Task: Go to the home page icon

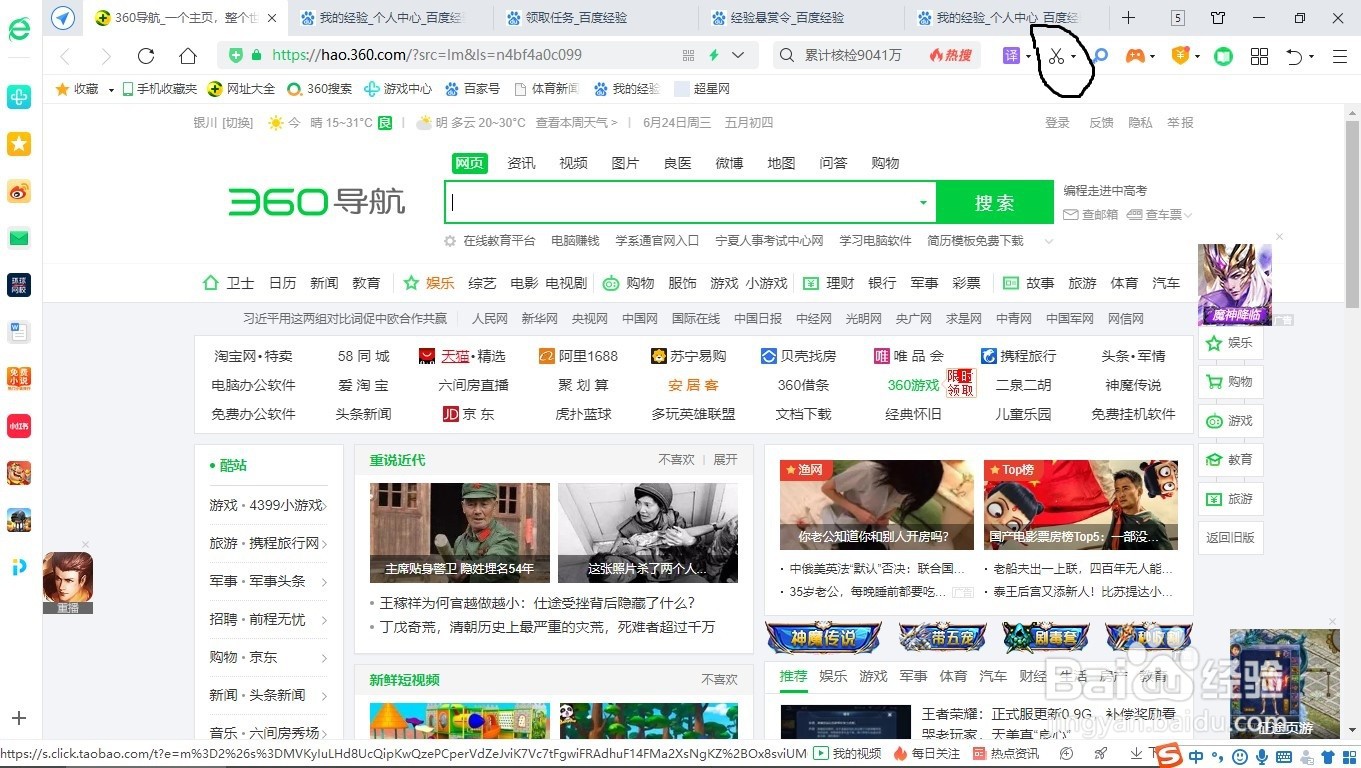Action: (188, 56)
